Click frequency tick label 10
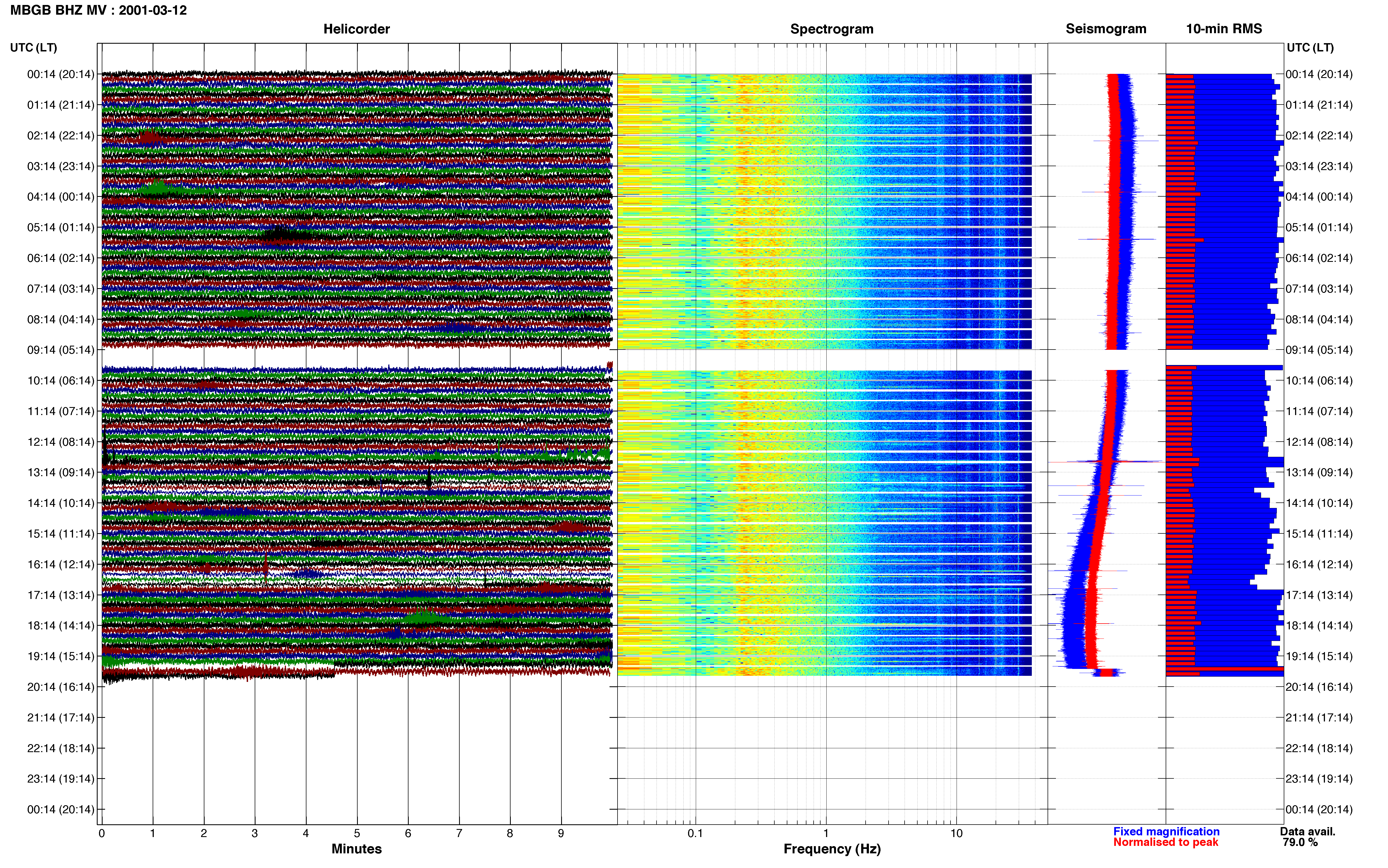 (956, 833)
